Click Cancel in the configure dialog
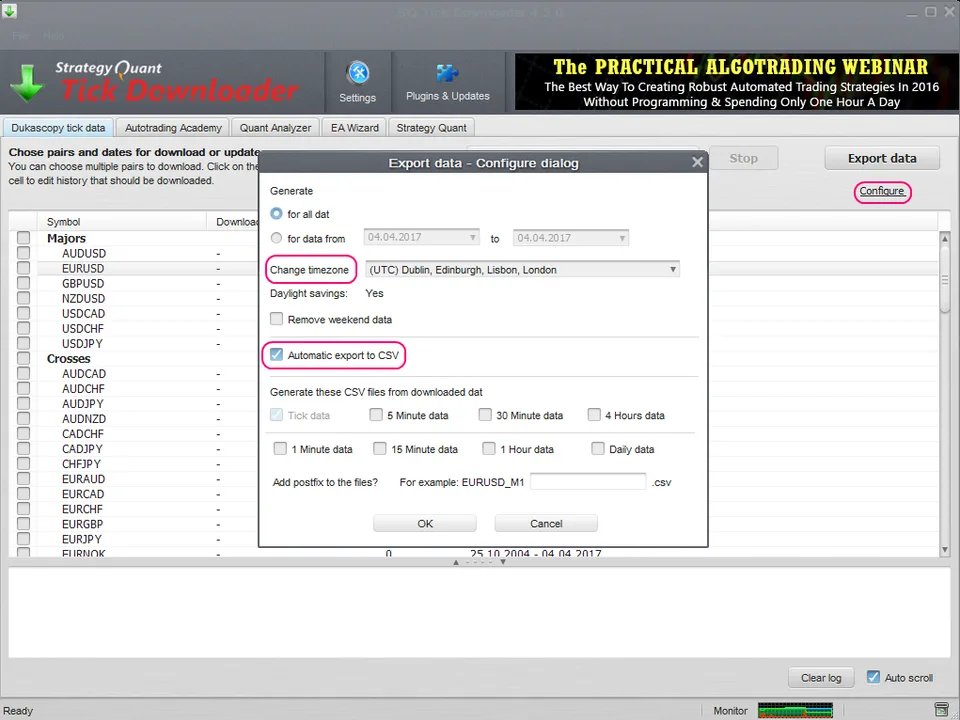Image resolution: width=960 pixels, height=720 pixels. click(x=546, y=523)
